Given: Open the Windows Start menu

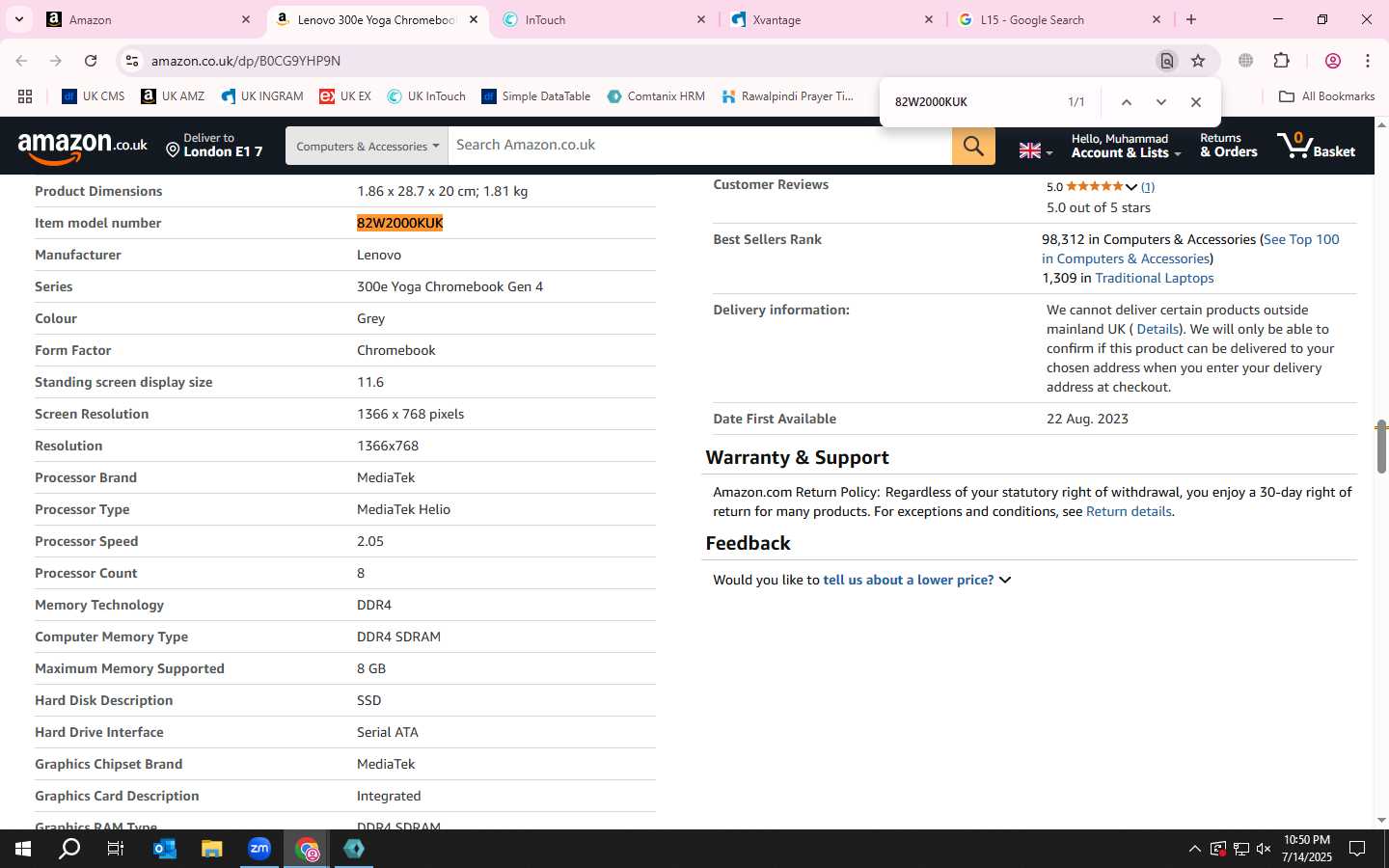Looking at the screenshot, I should [23, 849].
